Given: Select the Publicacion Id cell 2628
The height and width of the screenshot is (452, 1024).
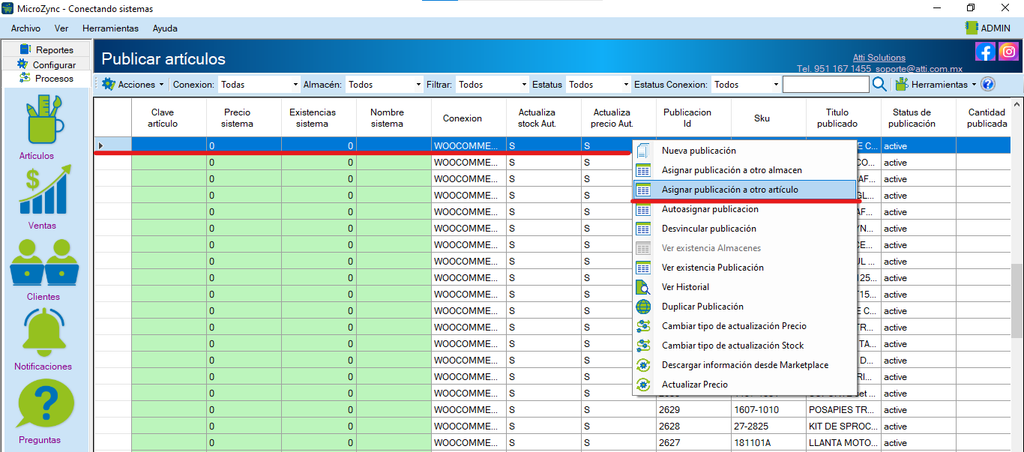Looking at the screenshot, I should 694,426.
